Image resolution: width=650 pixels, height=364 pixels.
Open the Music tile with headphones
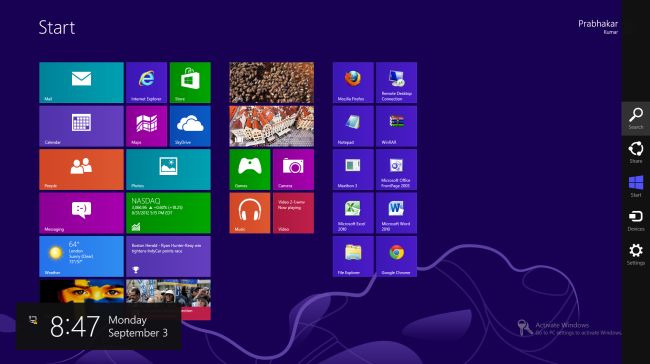[250, 213]
